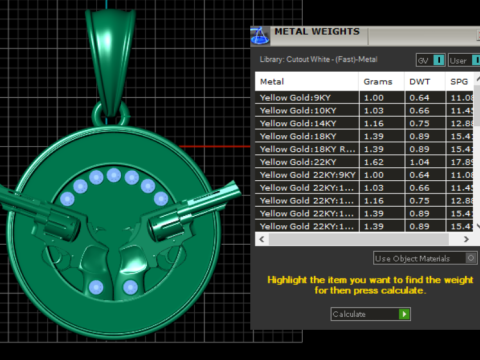This screenshot has width=480, height=360.
Task: Select the Yellow Gold:18KY R... row
Action: coord(364,149)
